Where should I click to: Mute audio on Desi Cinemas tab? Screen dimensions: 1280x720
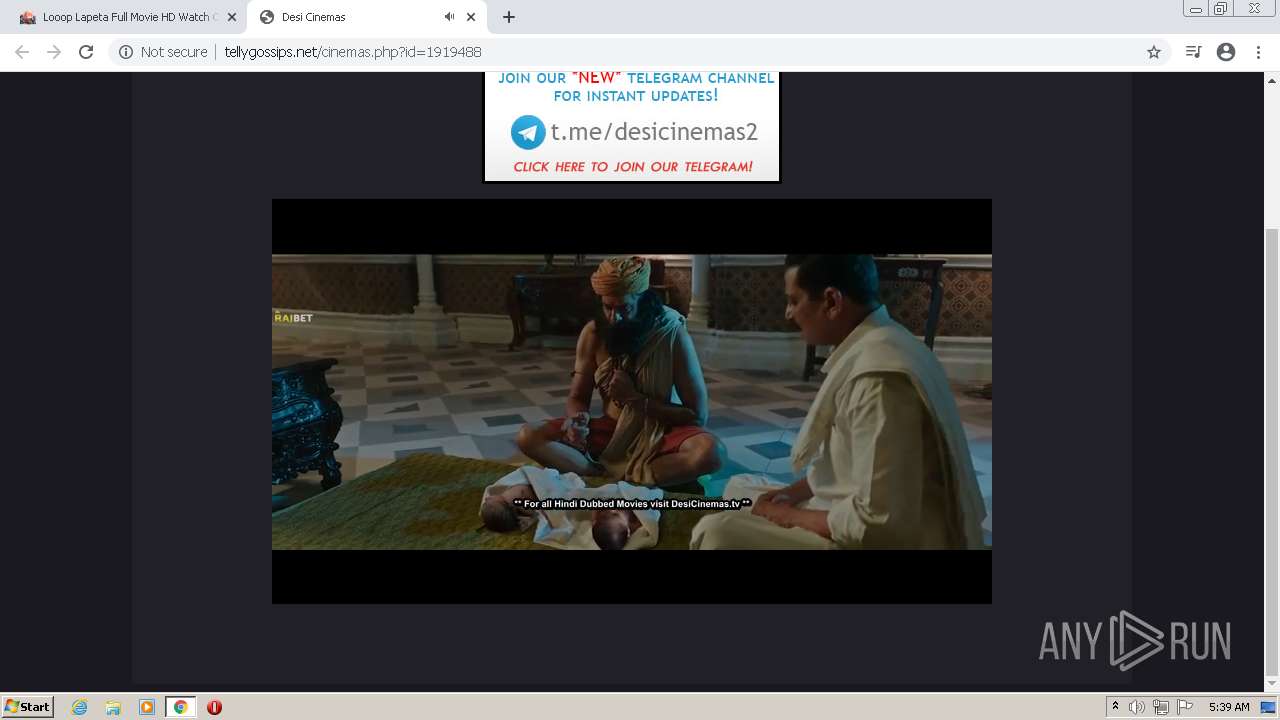click(x=449, y=17)
